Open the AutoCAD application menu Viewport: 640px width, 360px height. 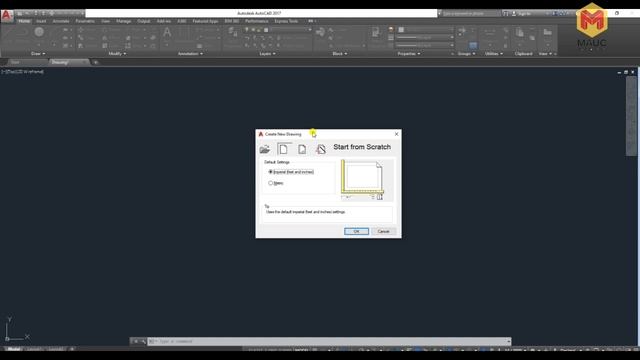(x=7, y=16)
